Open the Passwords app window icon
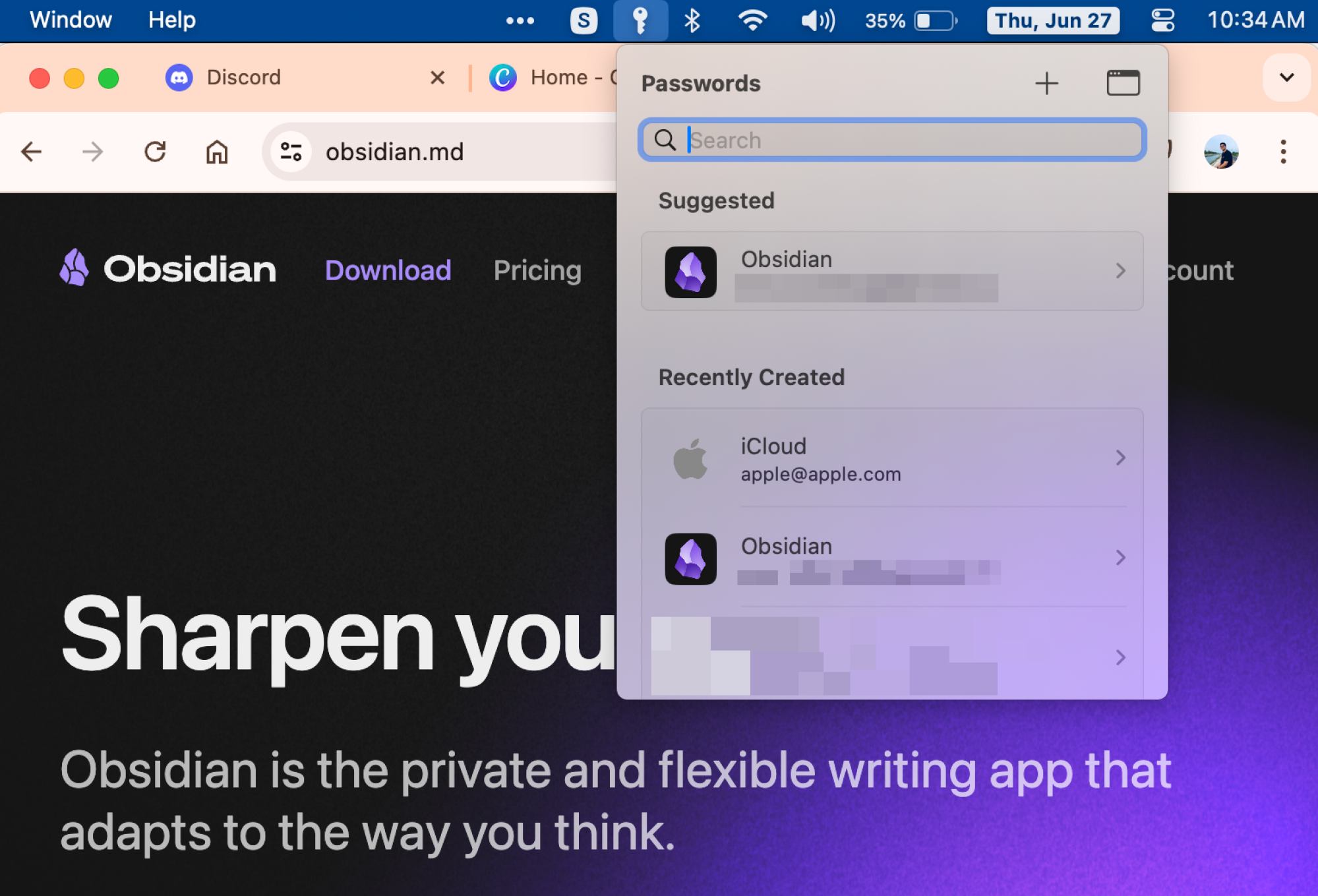 click(x=1122, y=83)
